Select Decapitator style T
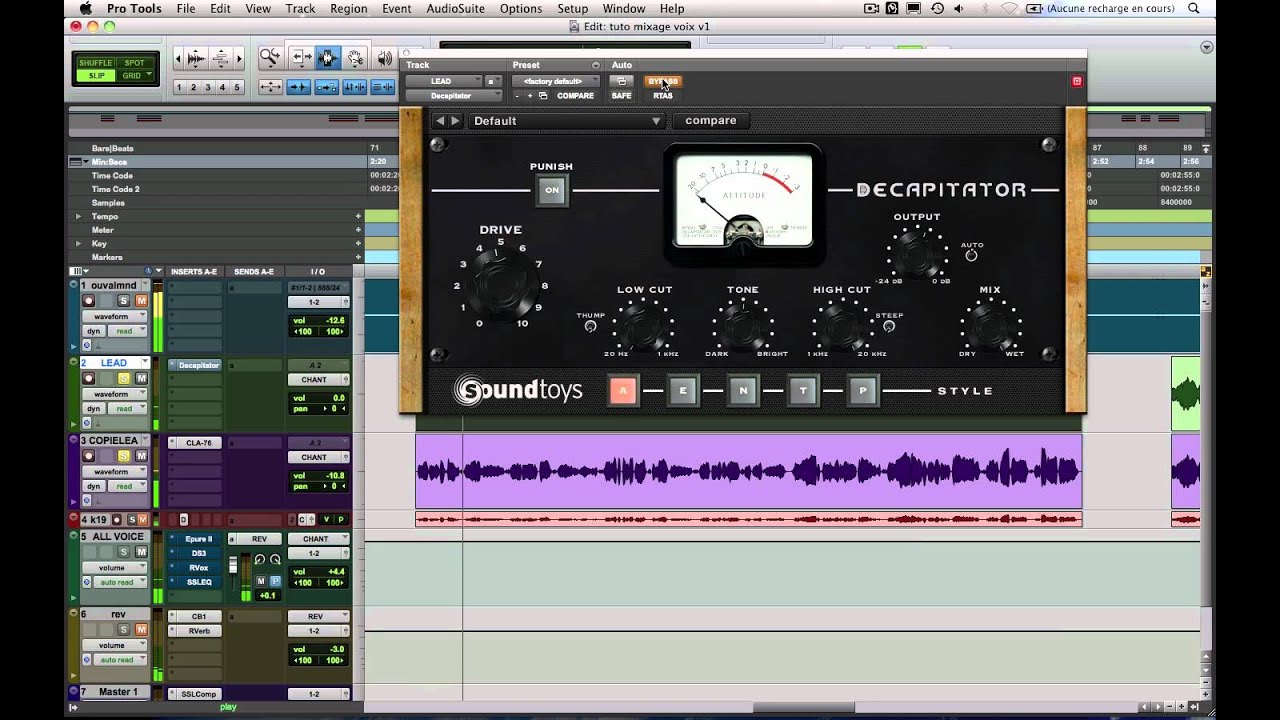 click(803, 391)
